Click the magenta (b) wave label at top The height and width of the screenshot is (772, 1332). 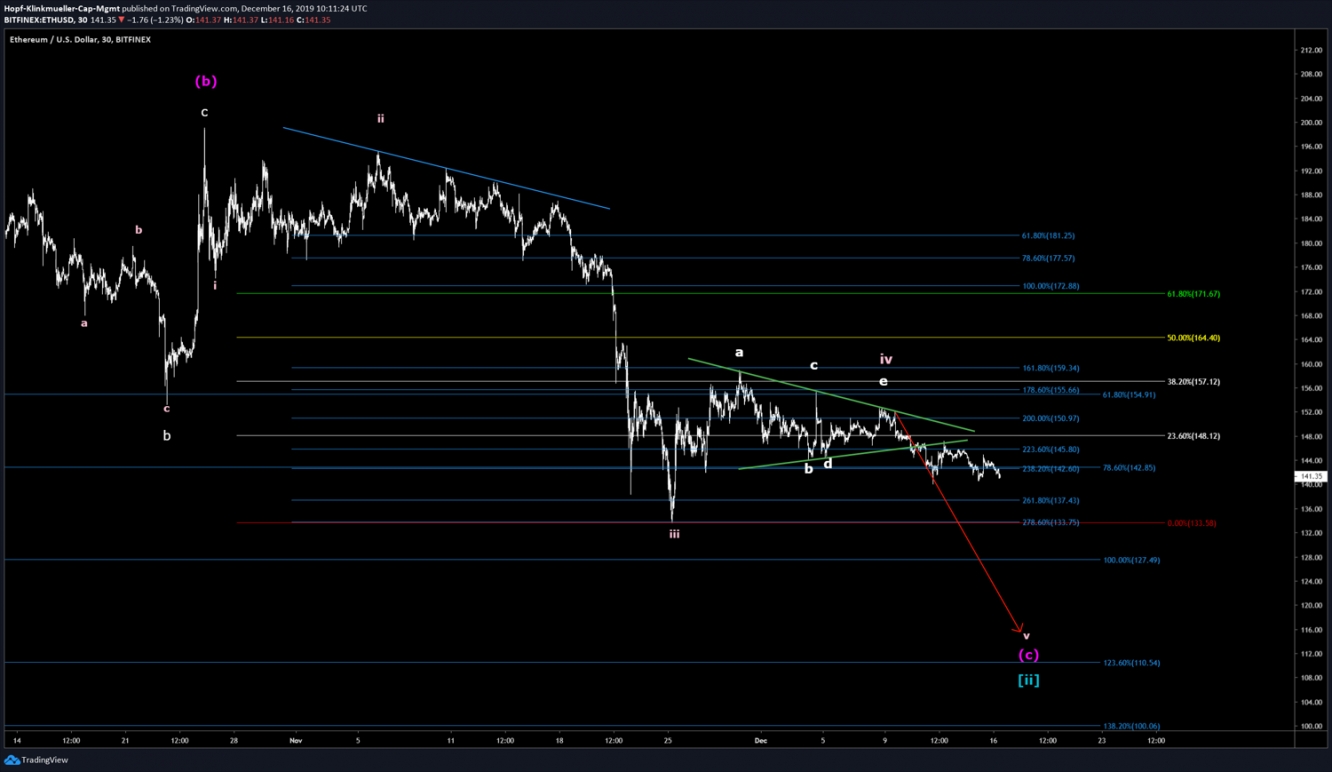[205, 81]
